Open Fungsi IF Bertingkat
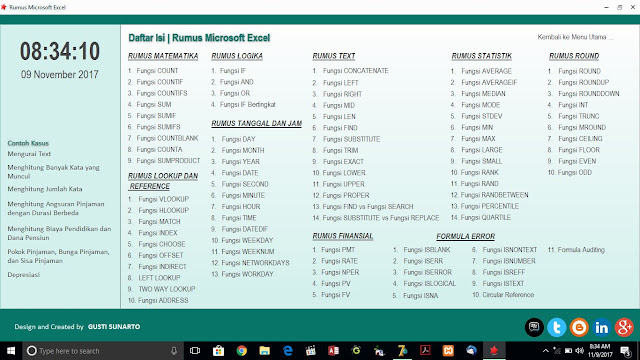Screen dimensions: 640x360 point(248,104)
